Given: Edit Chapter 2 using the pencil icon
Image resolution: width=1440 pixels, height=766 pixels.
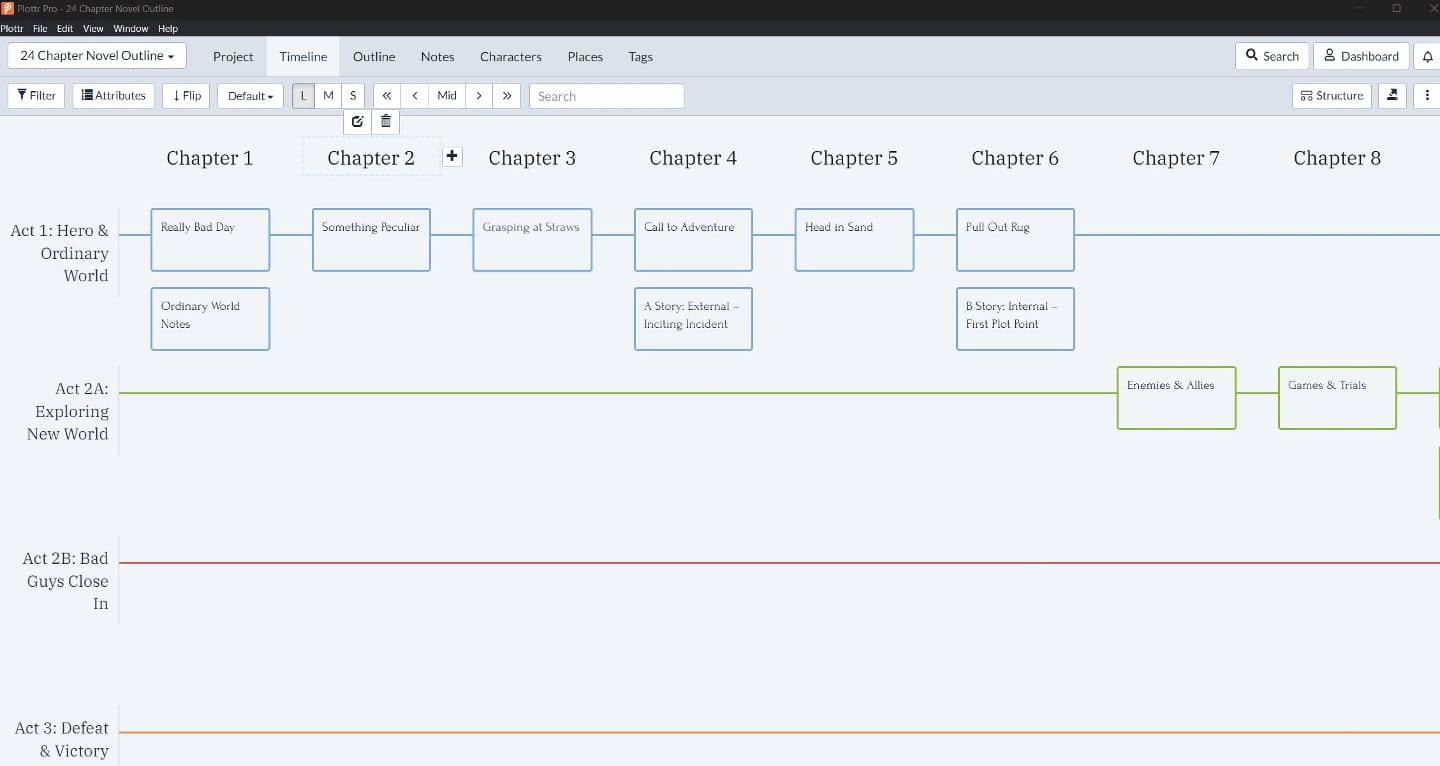Looking at the screenshot, I should coord(357,121).
